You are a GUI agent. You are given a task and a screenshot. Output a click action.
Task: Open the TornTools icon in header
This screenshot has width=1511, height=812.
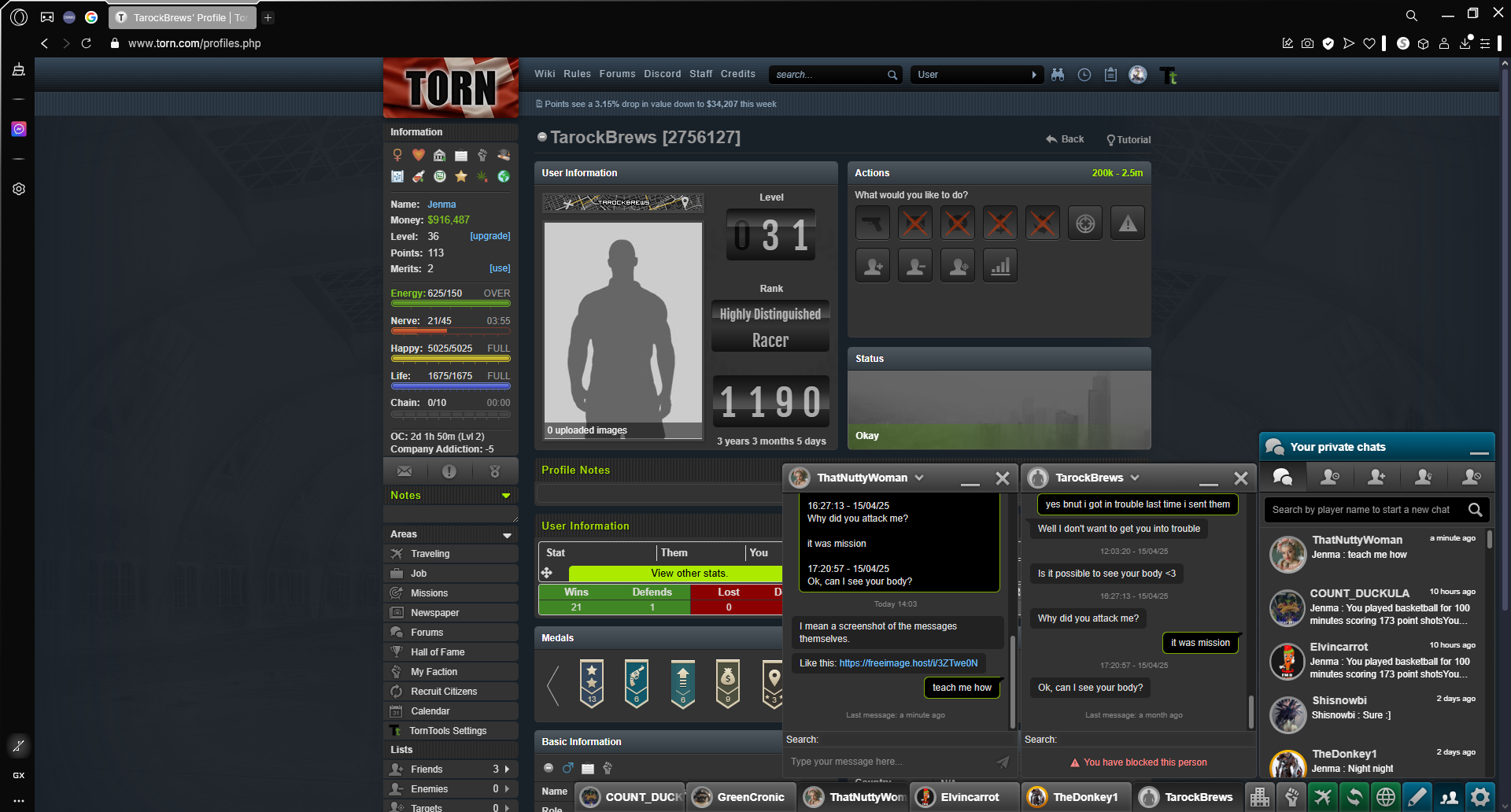point(1169,76)
